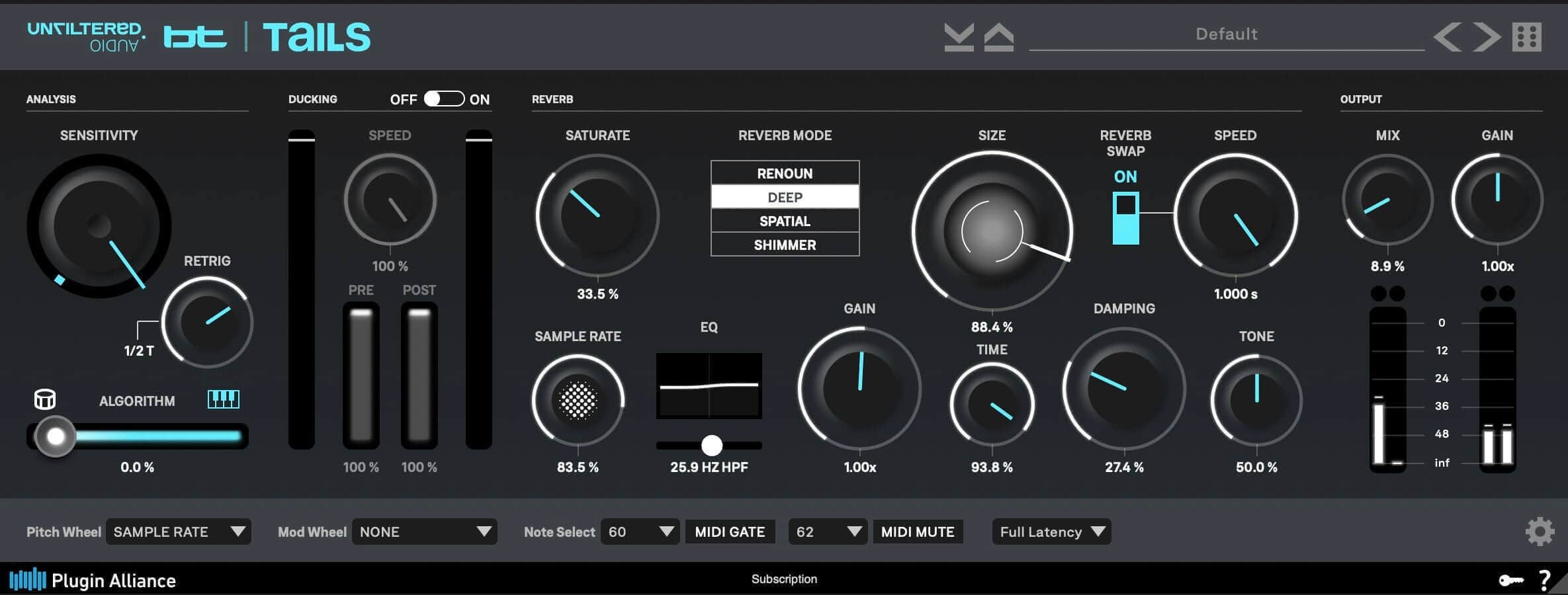Open Note Select 60 dropdown
The width and height of the screenshot is (1568, 595).
(640, 532)
